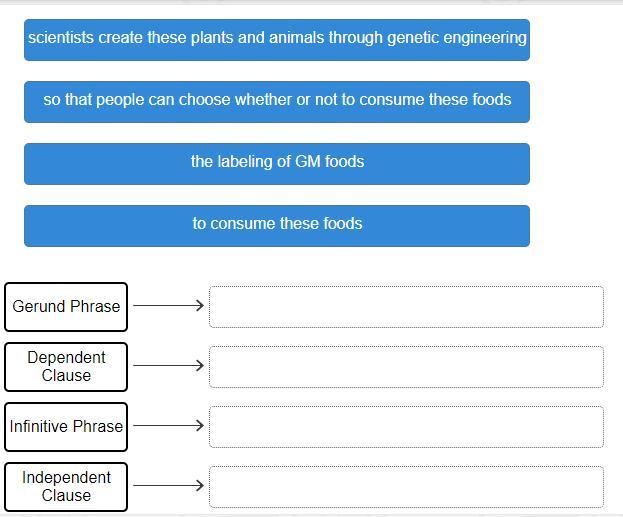
Task: Click the tile starting with 'so that'
Action: coord(277,101)
